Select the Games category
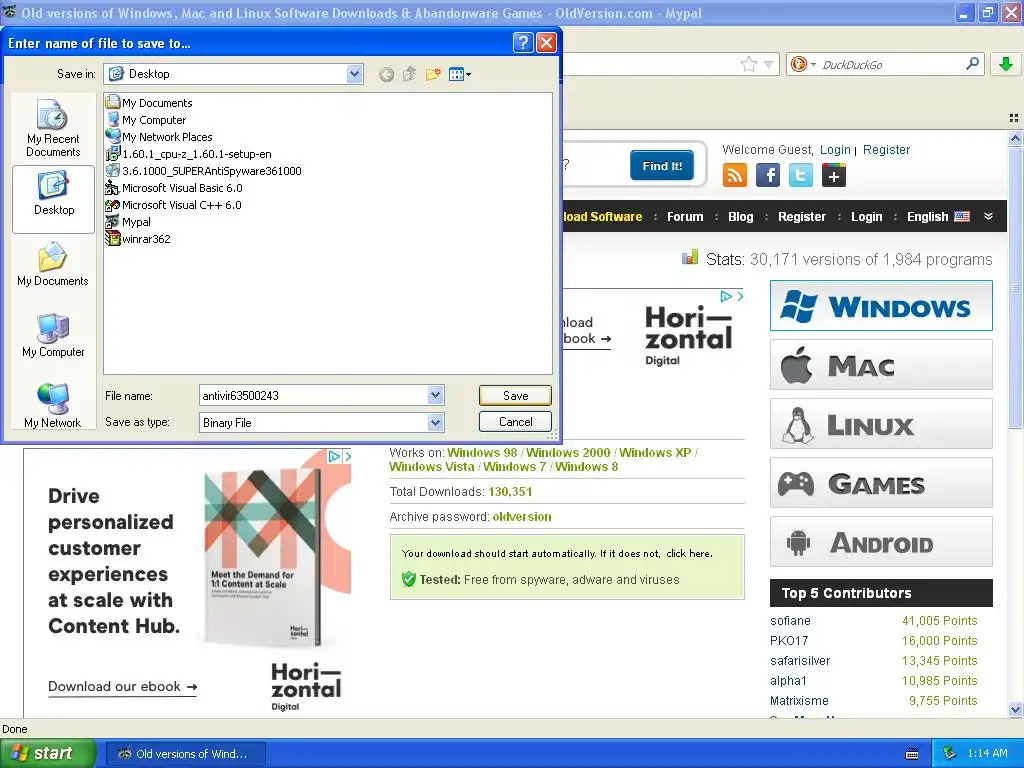Screen dimensions: 1024x768 point(881,483)
